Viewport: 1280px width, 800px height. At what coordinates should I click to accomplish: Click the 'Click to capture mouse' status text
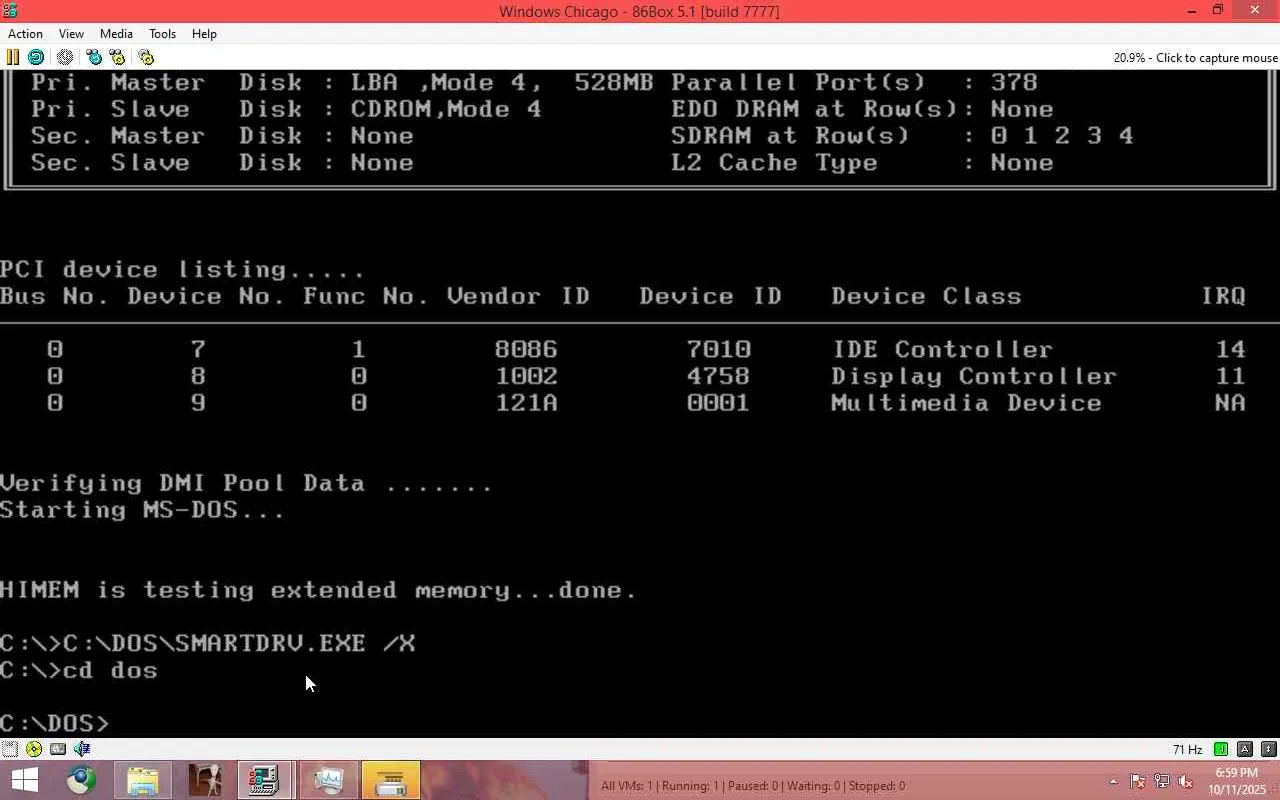(1216, 58)
